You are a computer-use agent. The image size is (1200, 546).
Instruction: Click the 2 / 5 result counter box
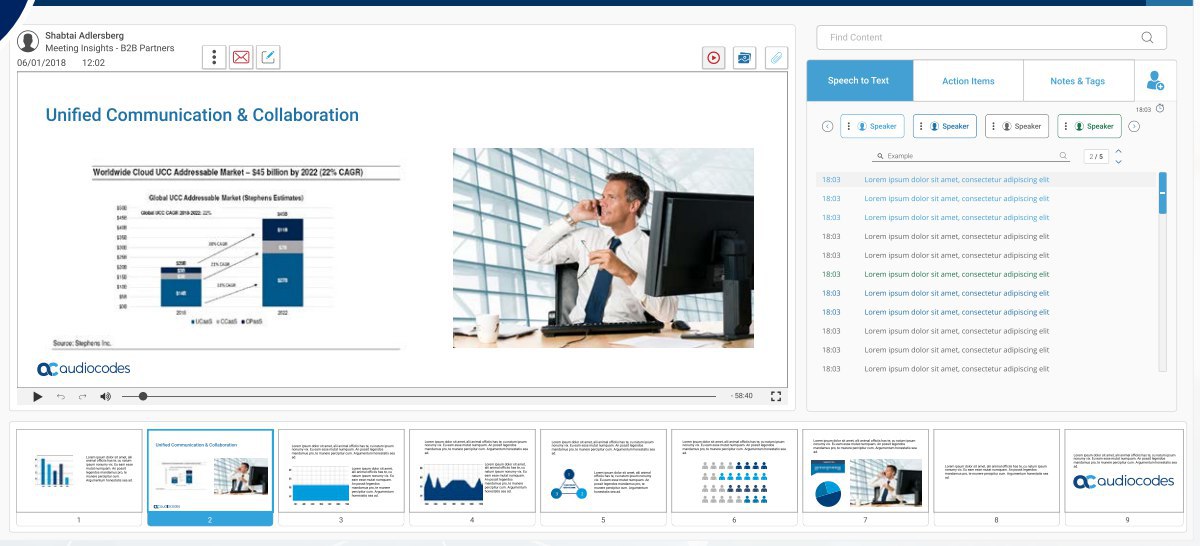tap(1097, 156)
